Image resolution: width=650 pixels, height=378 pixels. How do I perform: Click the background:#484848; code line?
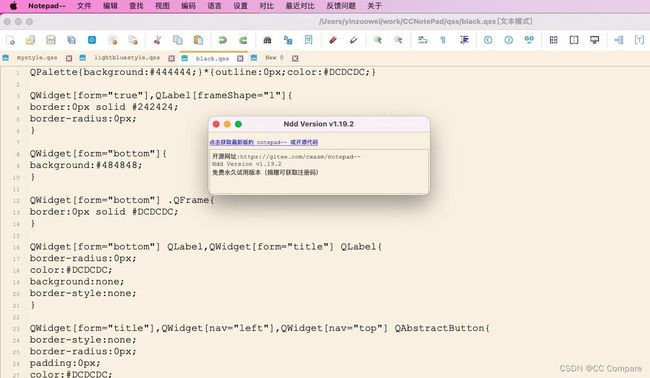[86, 165]
